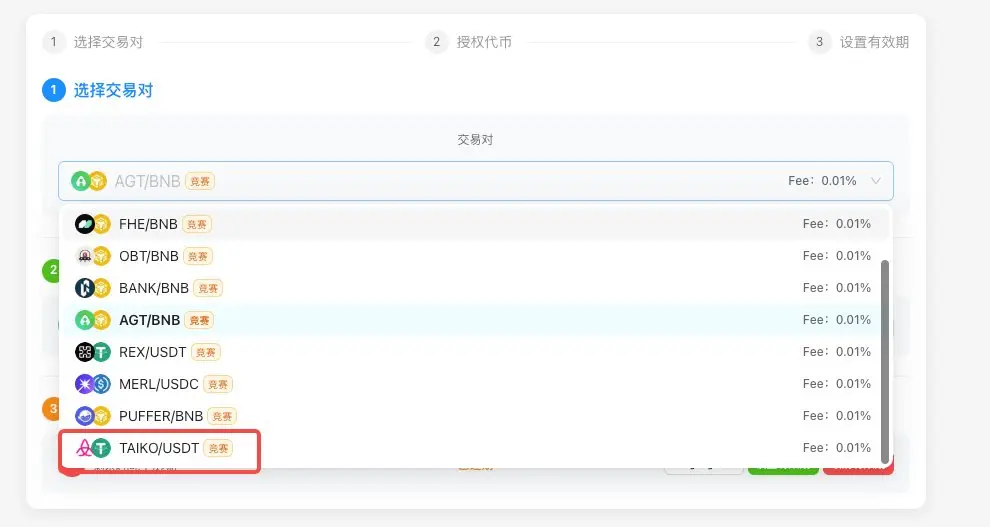Click the 竞赛 tag beside BANK/BNB

coord(208,288)
